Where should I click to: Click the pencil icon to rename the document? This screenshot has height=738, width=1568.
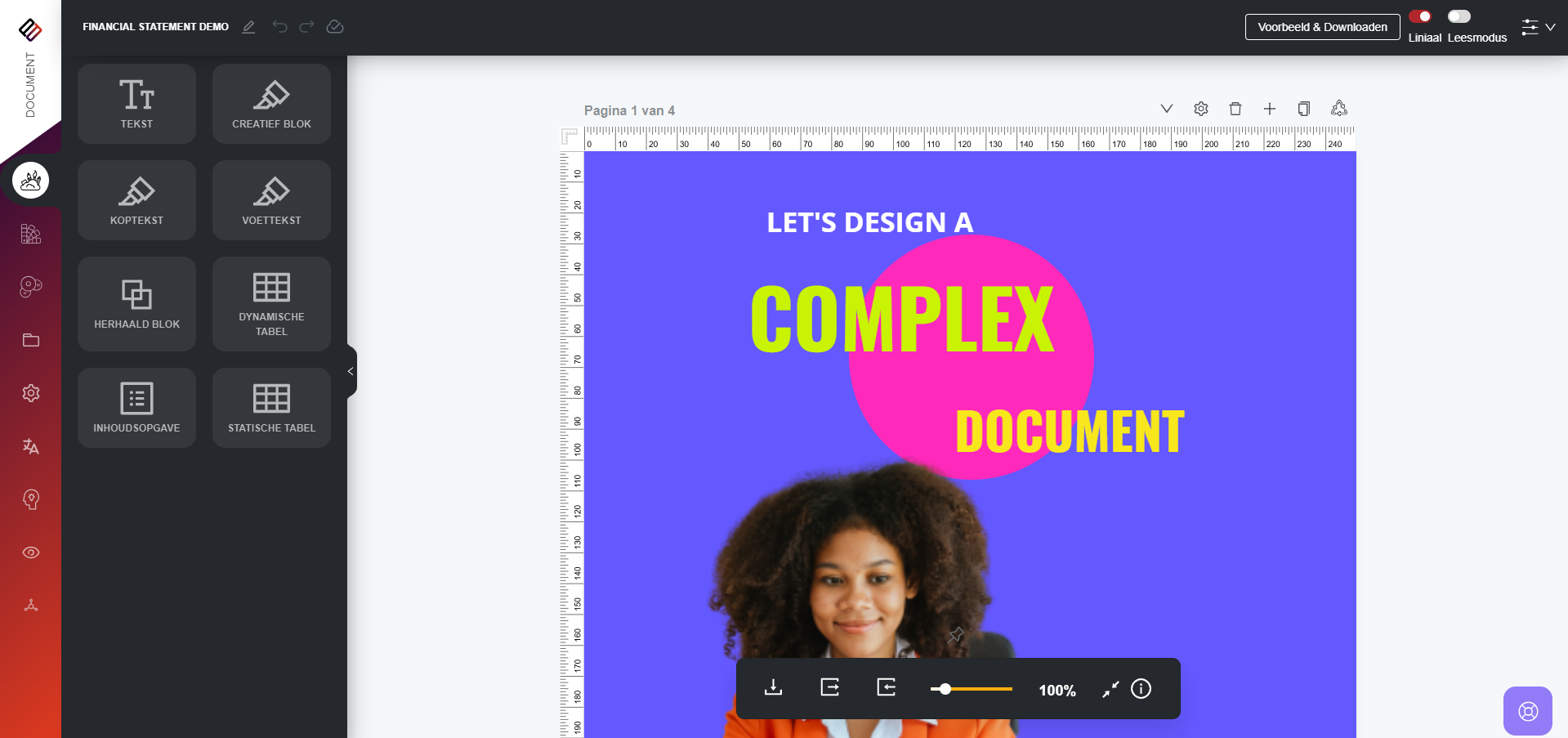click(248, 27)
